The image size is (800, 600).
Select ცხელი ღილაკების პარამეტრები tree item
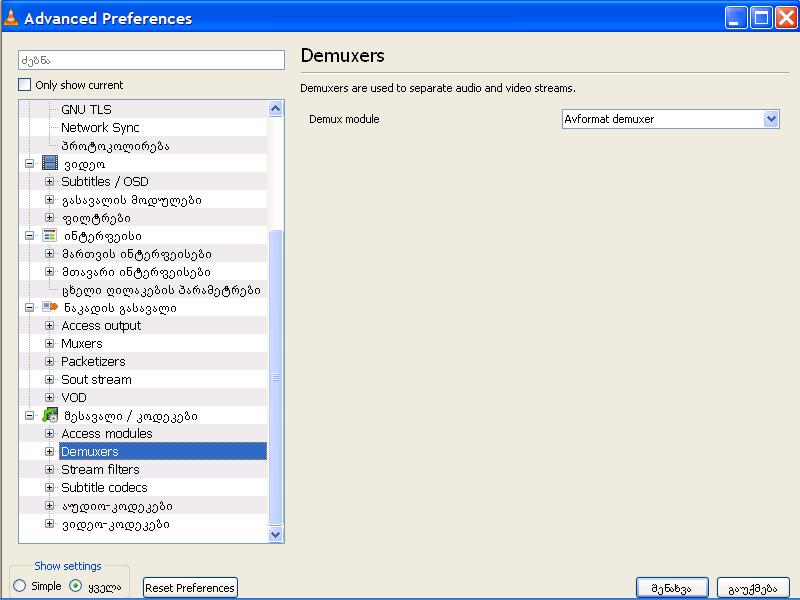[x=161, y=290]
